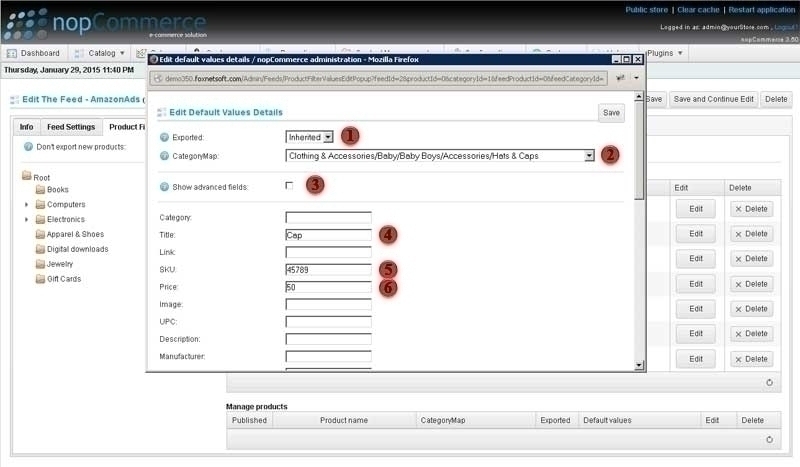Click the Electronics folder icon

pyautogui.click(x=40, y=219)
